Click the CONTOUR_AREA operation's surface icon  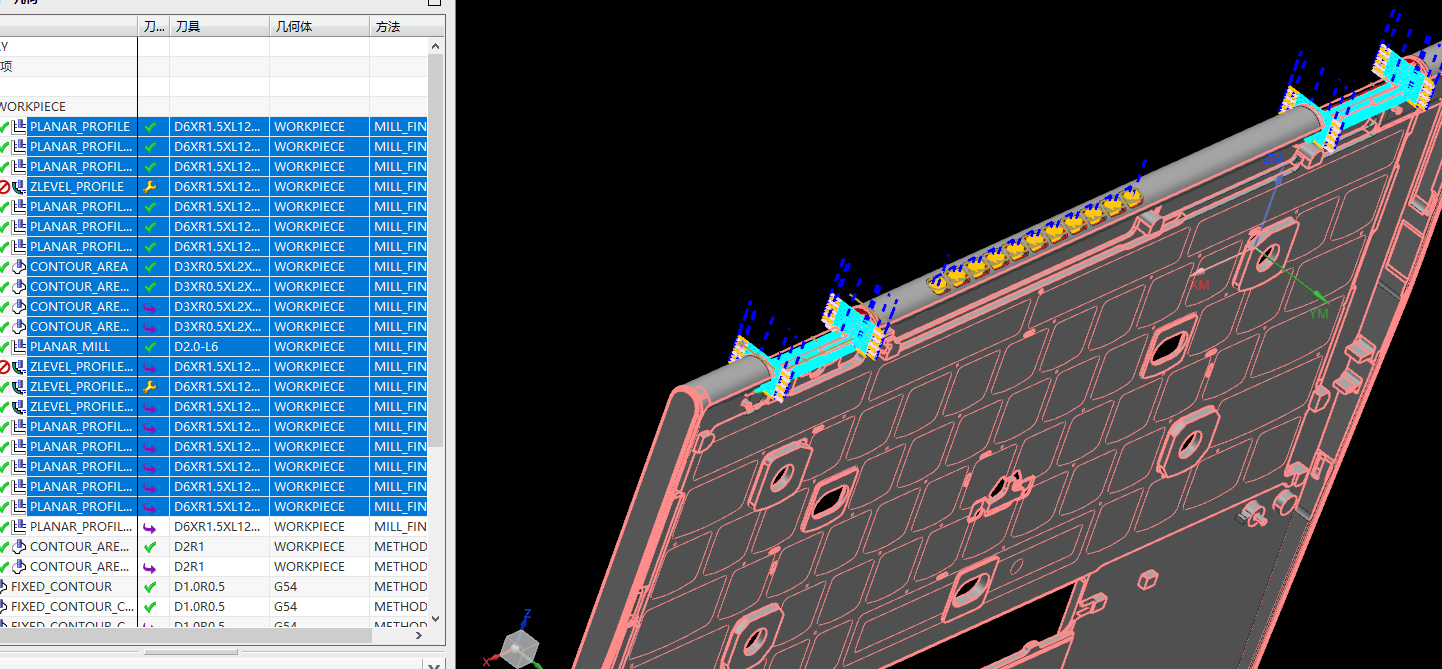point(19,267)
